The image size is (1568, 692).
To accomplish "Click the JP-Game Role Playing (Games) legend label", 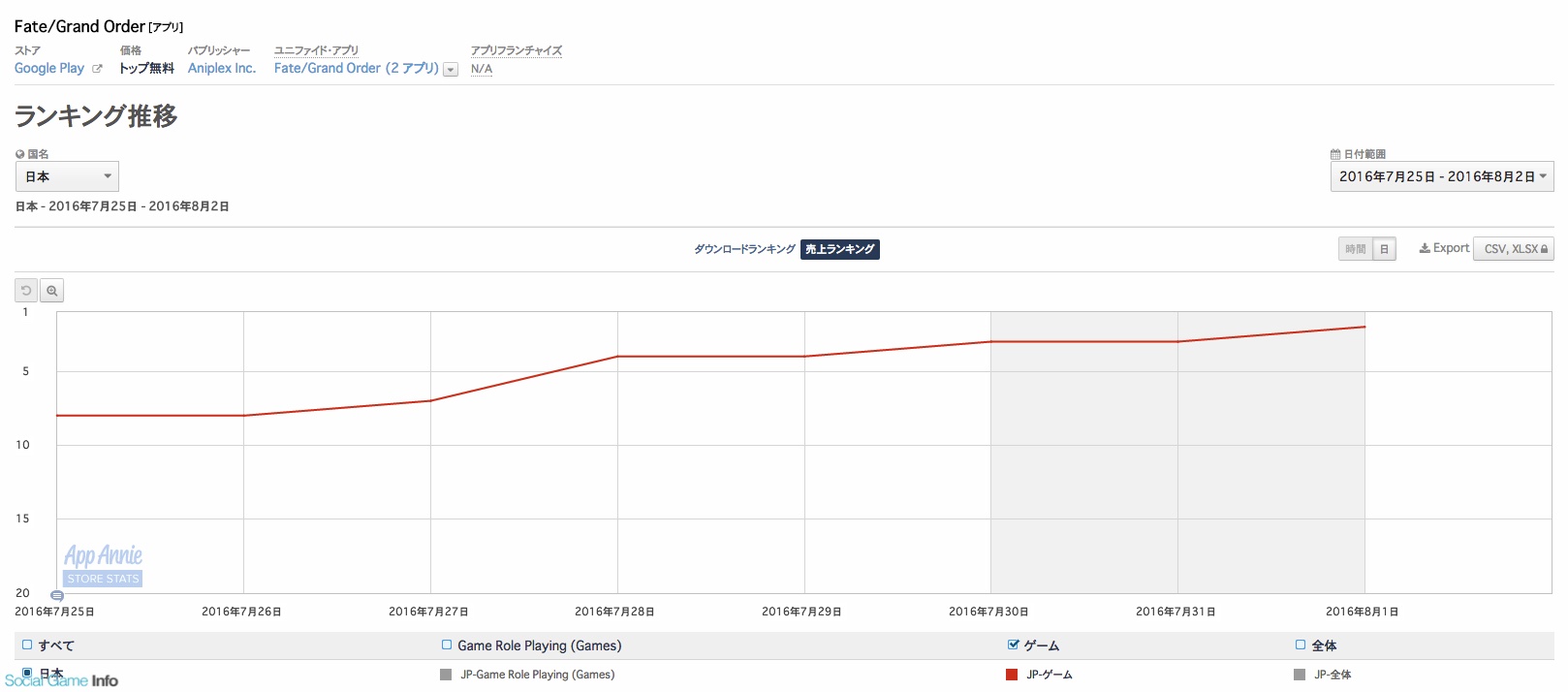I will pos(538,675).
